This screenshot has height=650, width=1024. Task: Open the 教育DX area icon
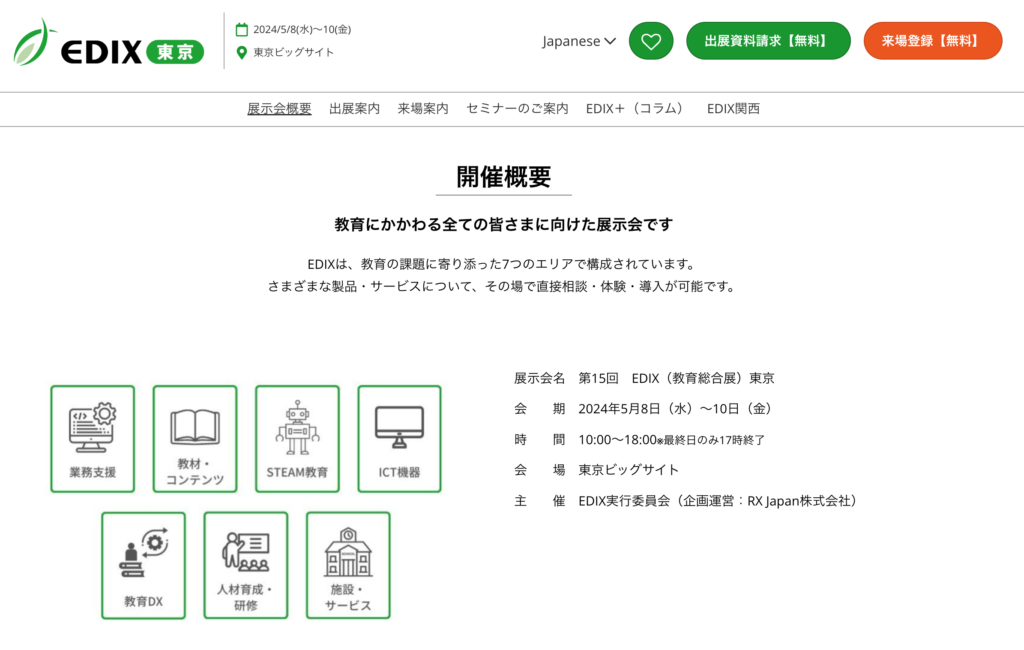coord(143,565)
